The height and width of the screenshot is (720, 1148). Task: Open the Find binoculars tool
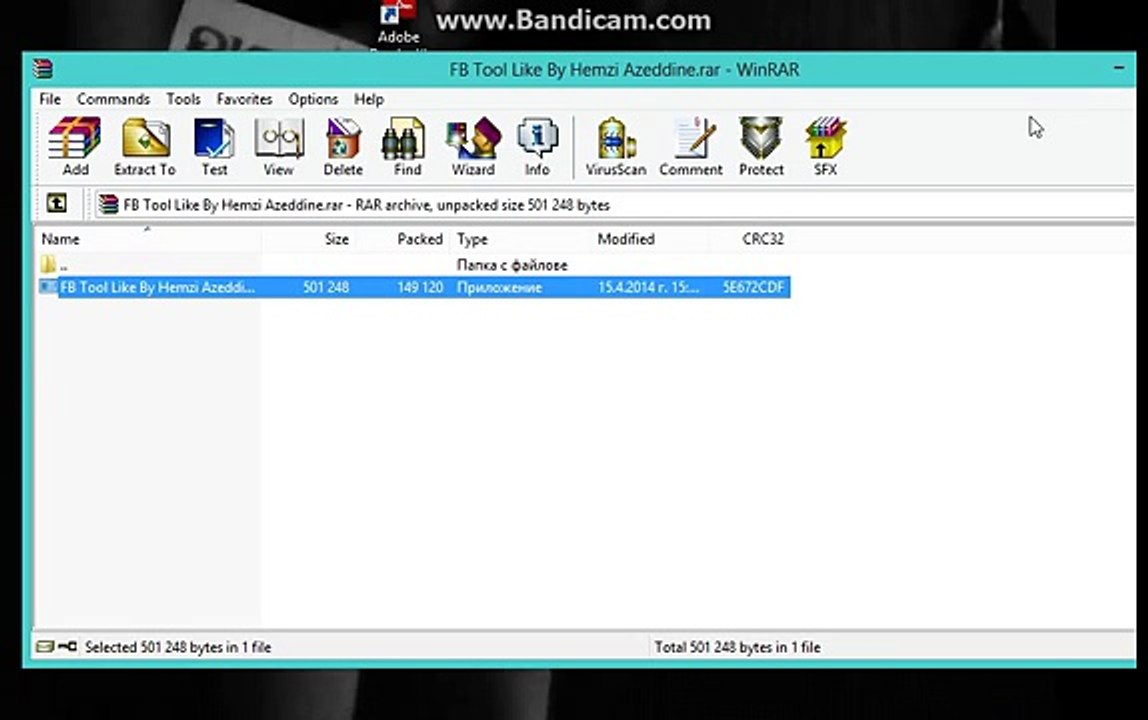coord(407,146)
